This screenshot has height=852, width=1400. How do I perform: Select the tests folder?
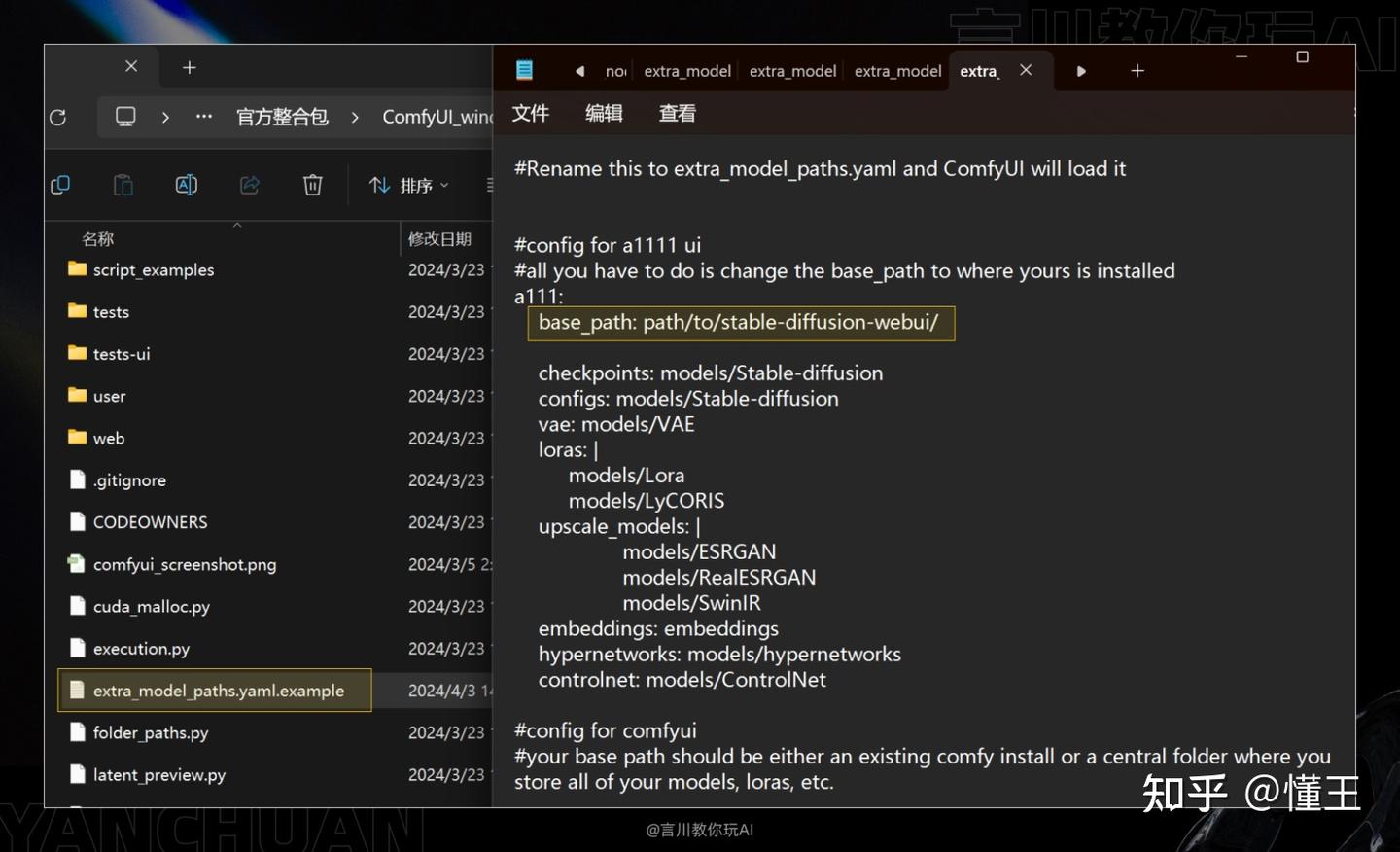111,312
